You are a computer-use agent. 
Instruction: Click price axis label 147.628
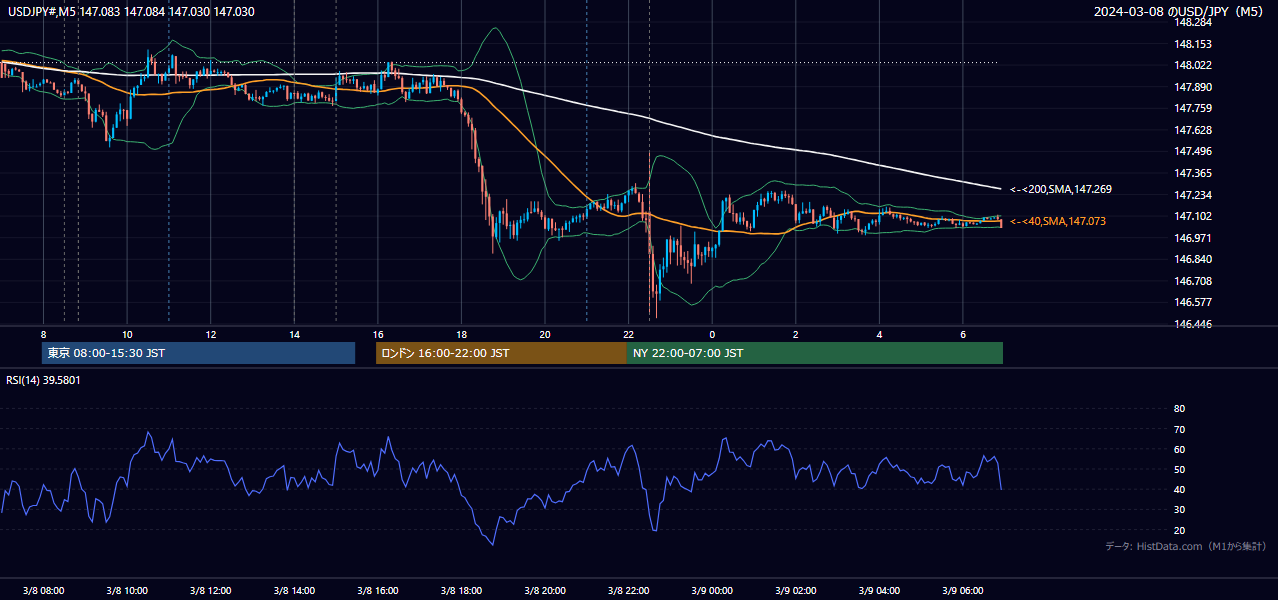tap(1192, 130)
